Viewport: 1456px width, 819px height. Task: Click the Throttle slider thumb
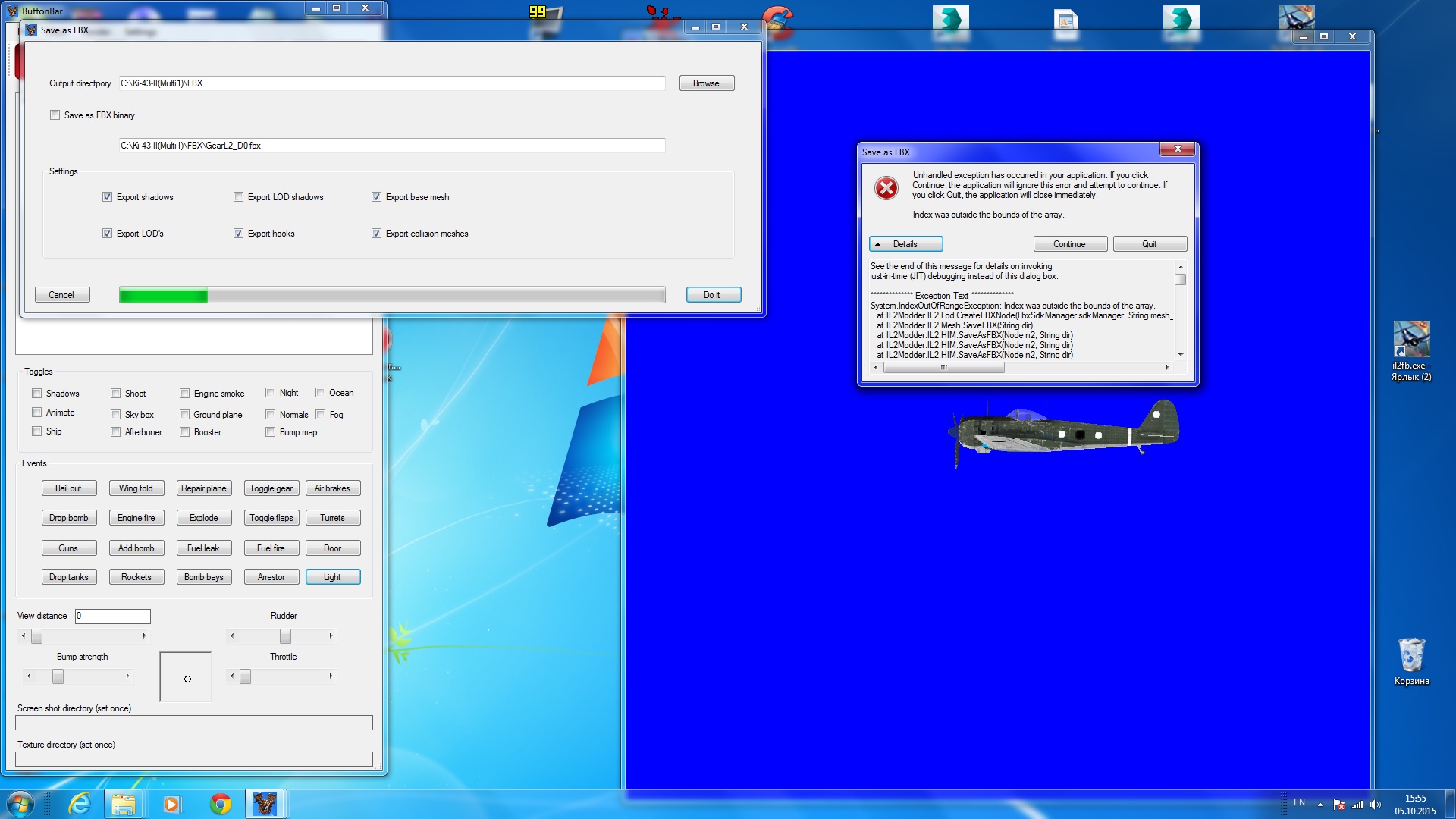[245, 676]
